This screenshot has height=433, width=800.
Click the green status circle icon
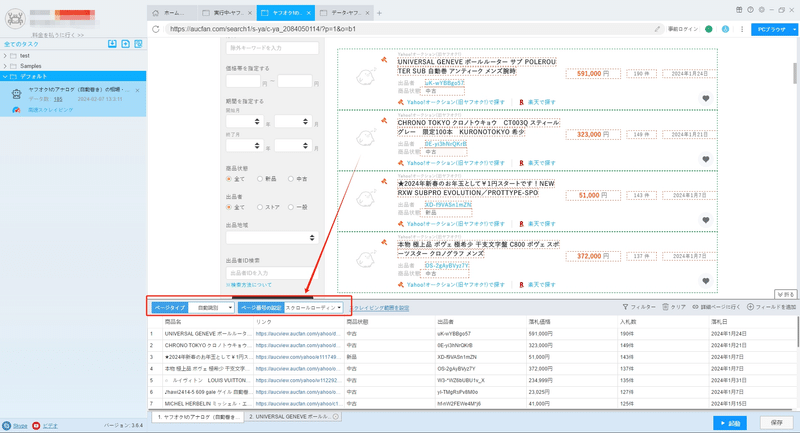709,29
